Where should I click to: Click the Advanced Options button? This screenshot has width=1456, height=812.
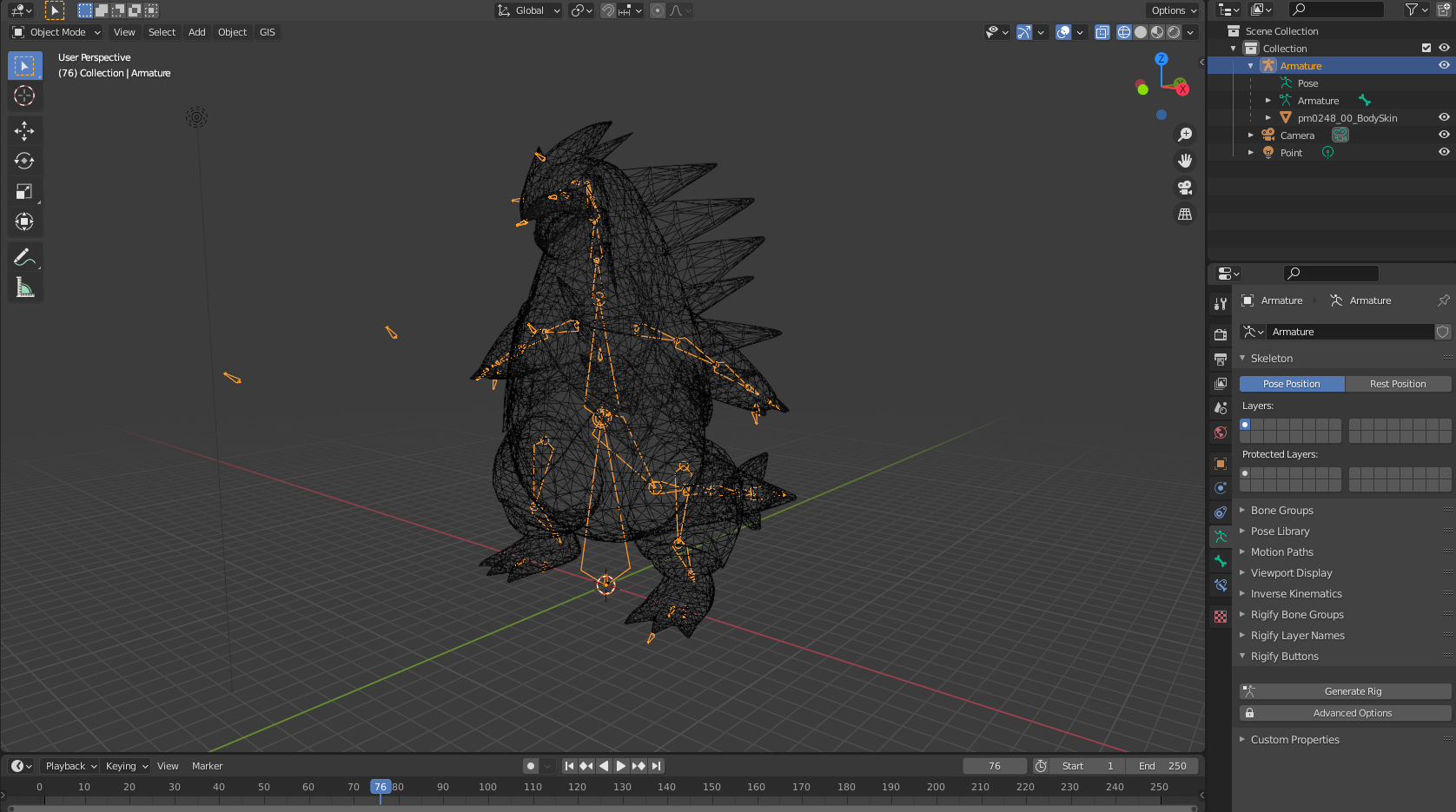click(1346, 713)
